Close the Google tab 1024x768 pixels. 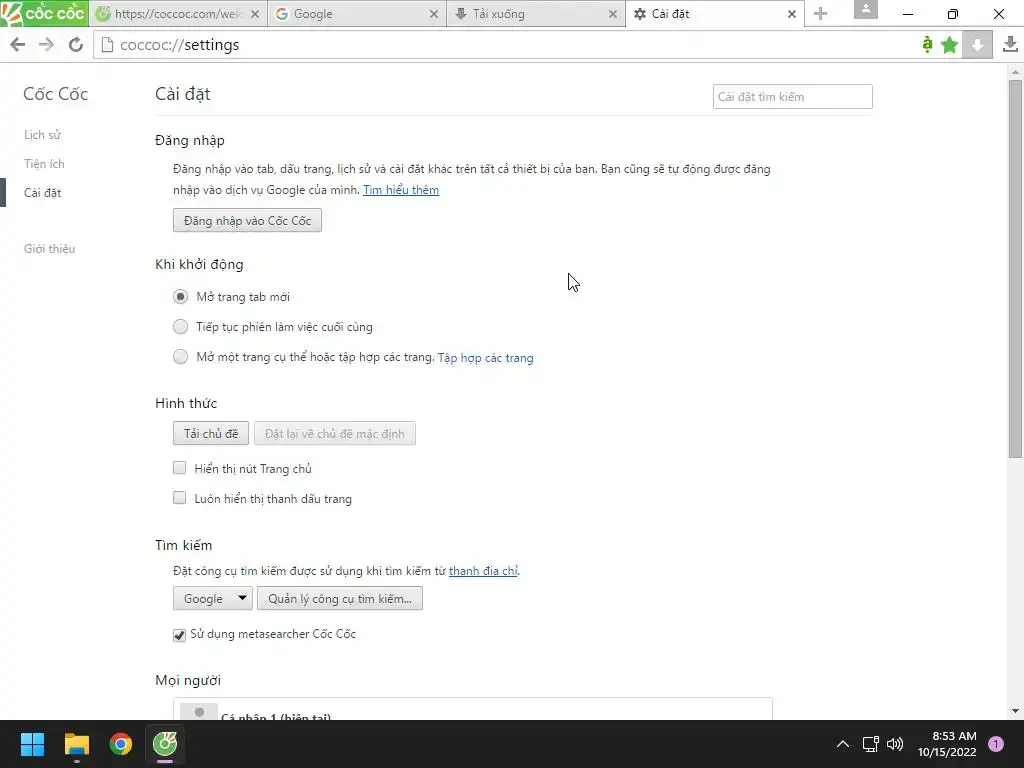point(434,14)
